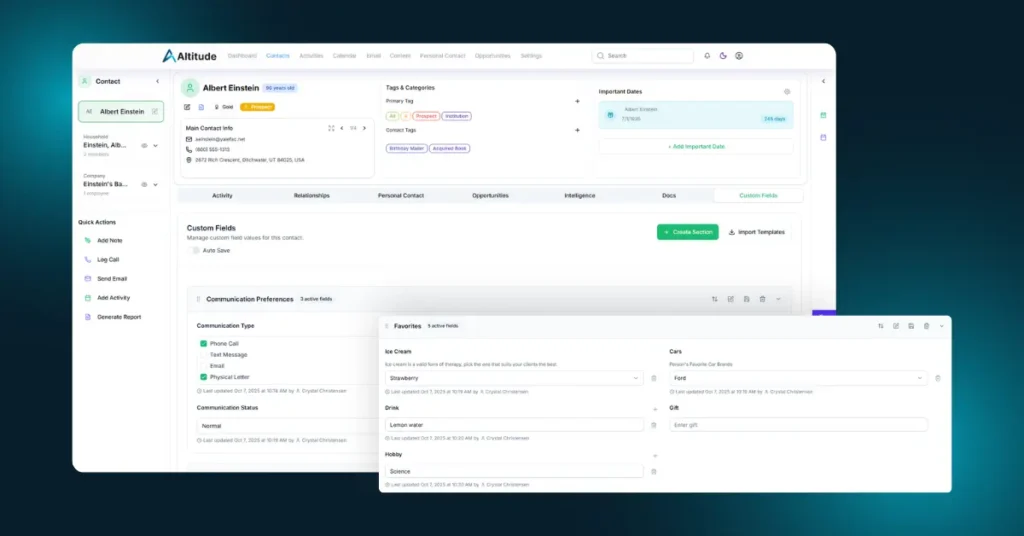1024x536 pixels.
Task: Switch to the Activity tab
Action: coord(222,196)
